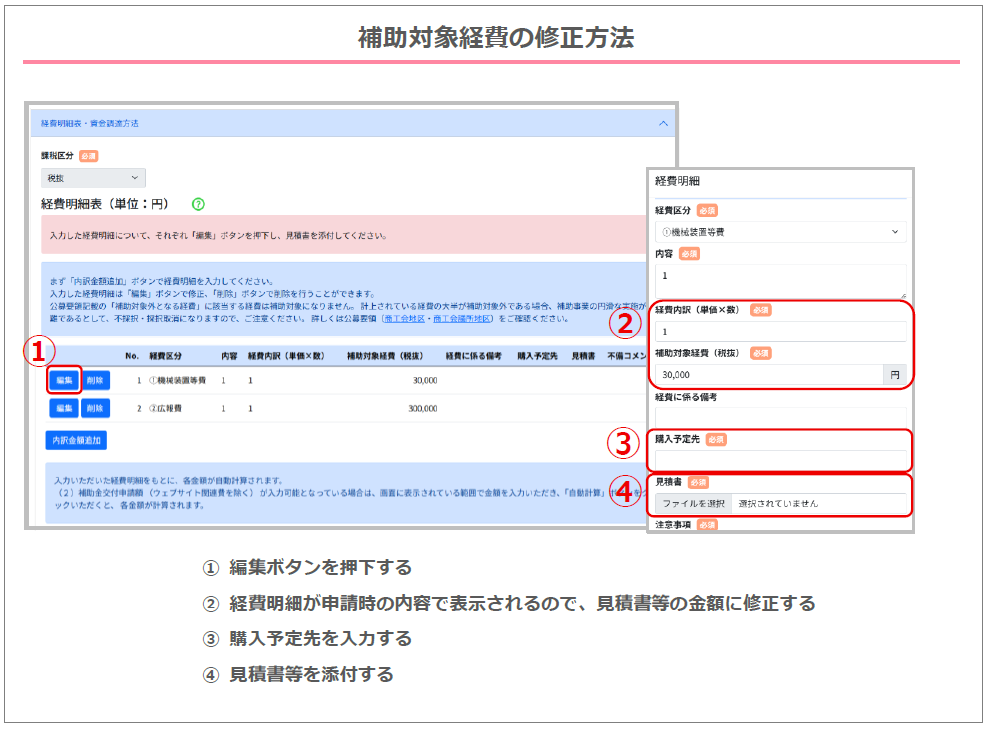The width and height of the screenshot is (989, 731).
Task: Open the 経費区分 dropdown showing 機械装置等費
Action: (780, 232)
